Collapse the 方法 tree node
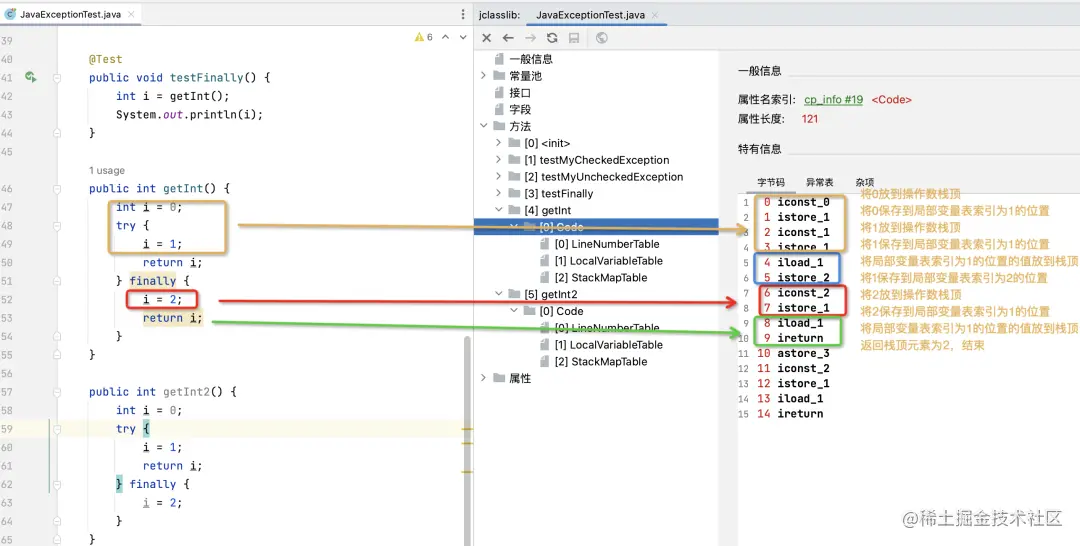Image resolution: width=1080 pixels, height=546 pixels. tap(484, 126)
